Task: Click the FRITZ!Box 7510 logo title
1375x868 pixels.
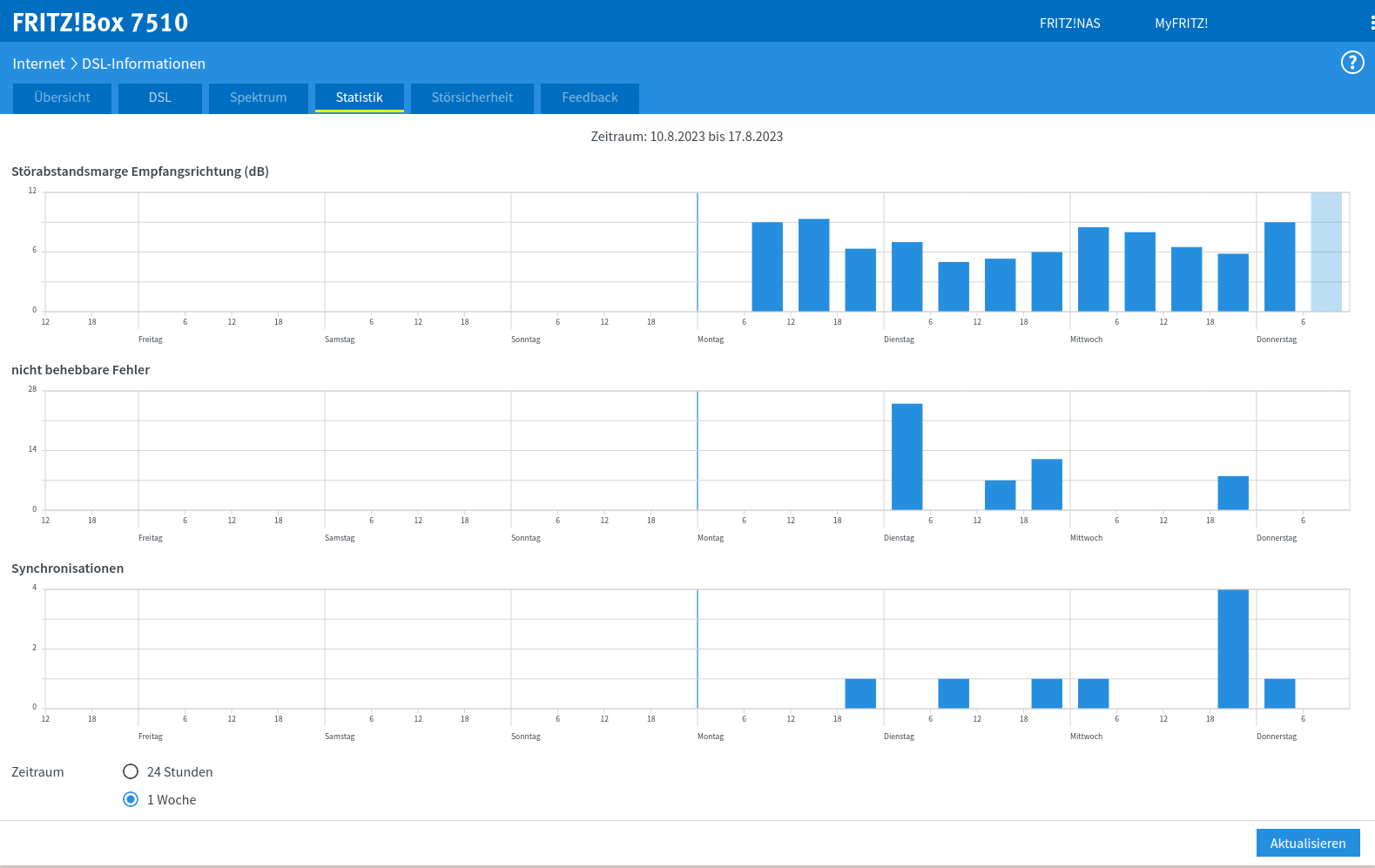Action: (100, 23)
